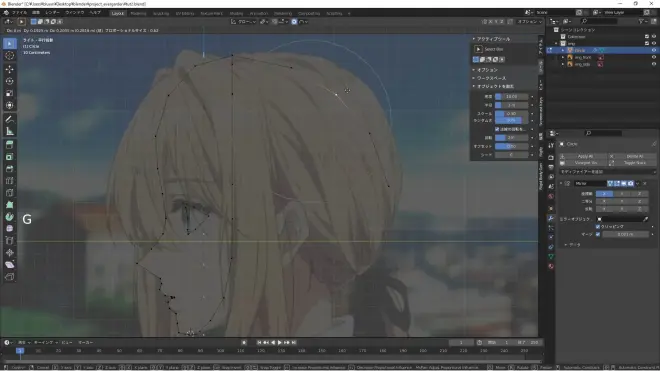Toggle the normal rotation checkbox in scatter panel
This screenshot has width=660, height=371.
pos(497,129)
